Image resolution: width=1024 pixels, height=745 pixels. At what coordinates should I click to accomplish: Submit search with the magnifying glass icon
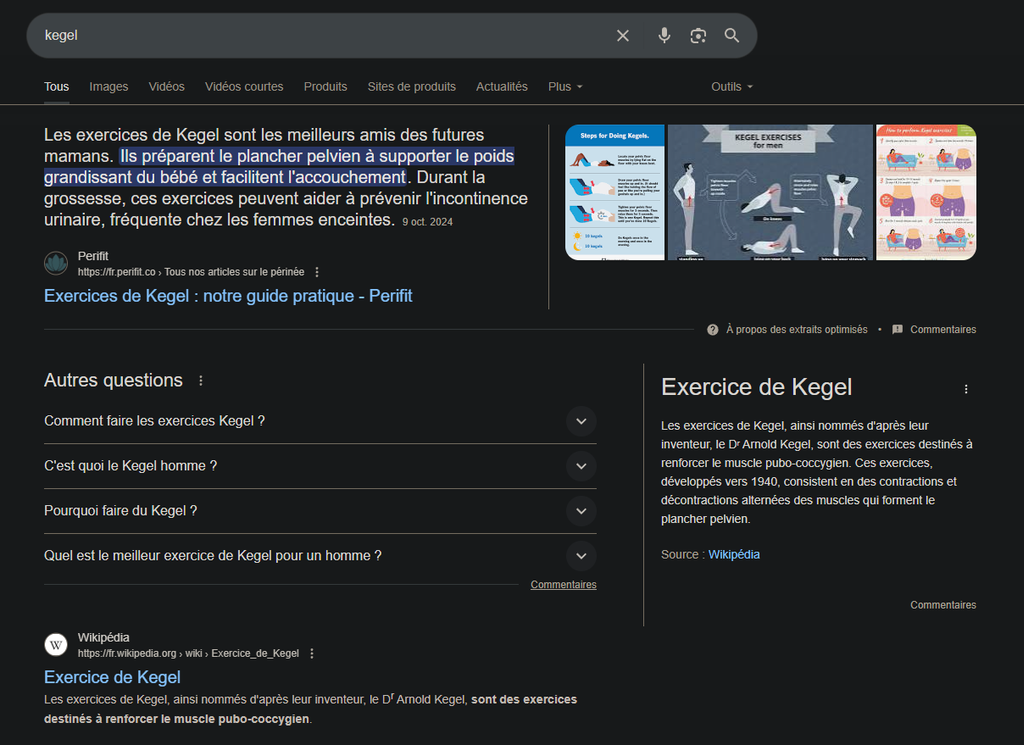(x=732, y=35)
